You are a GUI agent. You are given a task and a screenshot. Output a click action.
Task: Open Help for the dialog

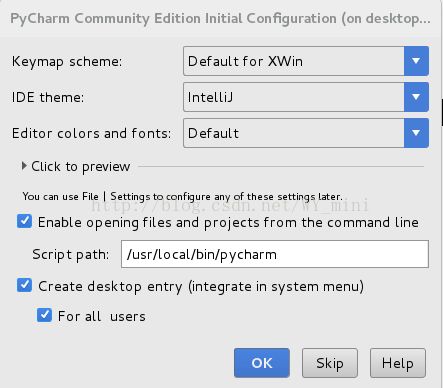coord(398,363)
